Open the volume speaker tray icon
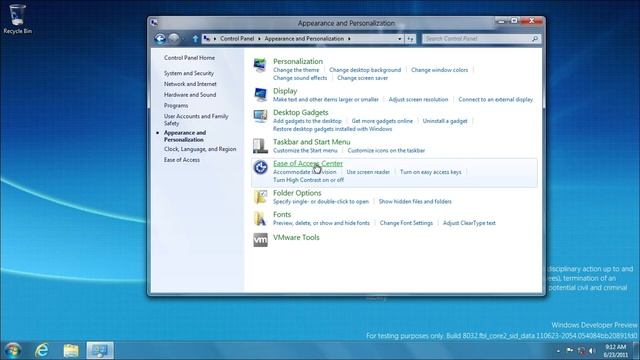640x360 pixels. click(592, 351)
